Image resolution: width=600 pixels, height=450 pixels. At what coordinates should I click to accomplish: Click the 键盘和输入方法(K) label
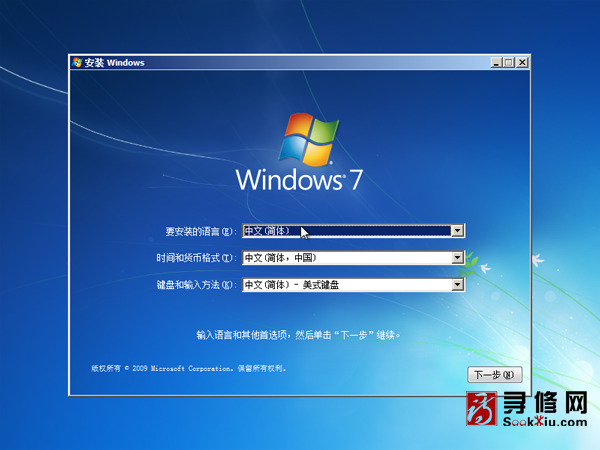(x=196, y=285)
